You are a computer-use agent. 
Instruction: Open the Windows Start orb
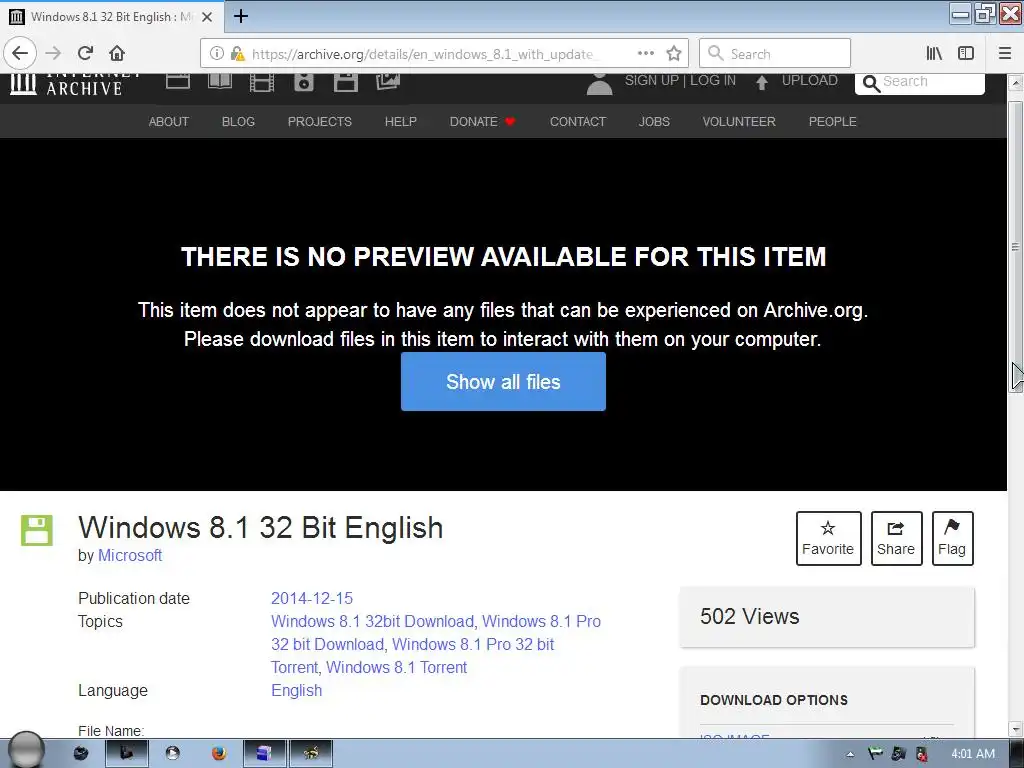point(26,751)
